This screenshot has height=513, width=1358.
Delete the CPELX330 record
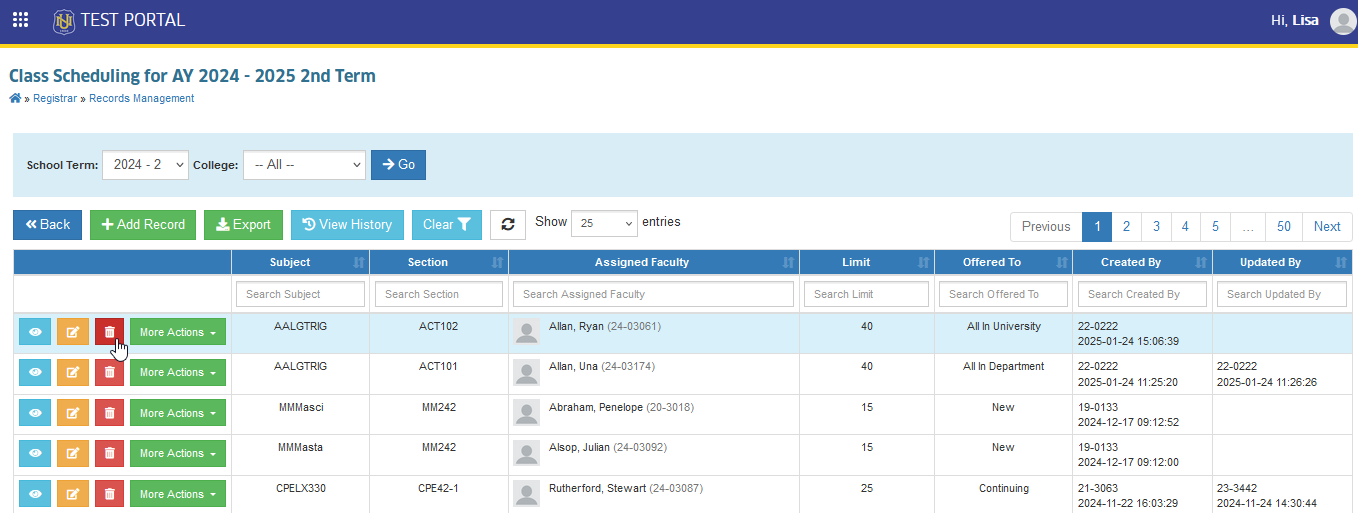click(110, 494)
